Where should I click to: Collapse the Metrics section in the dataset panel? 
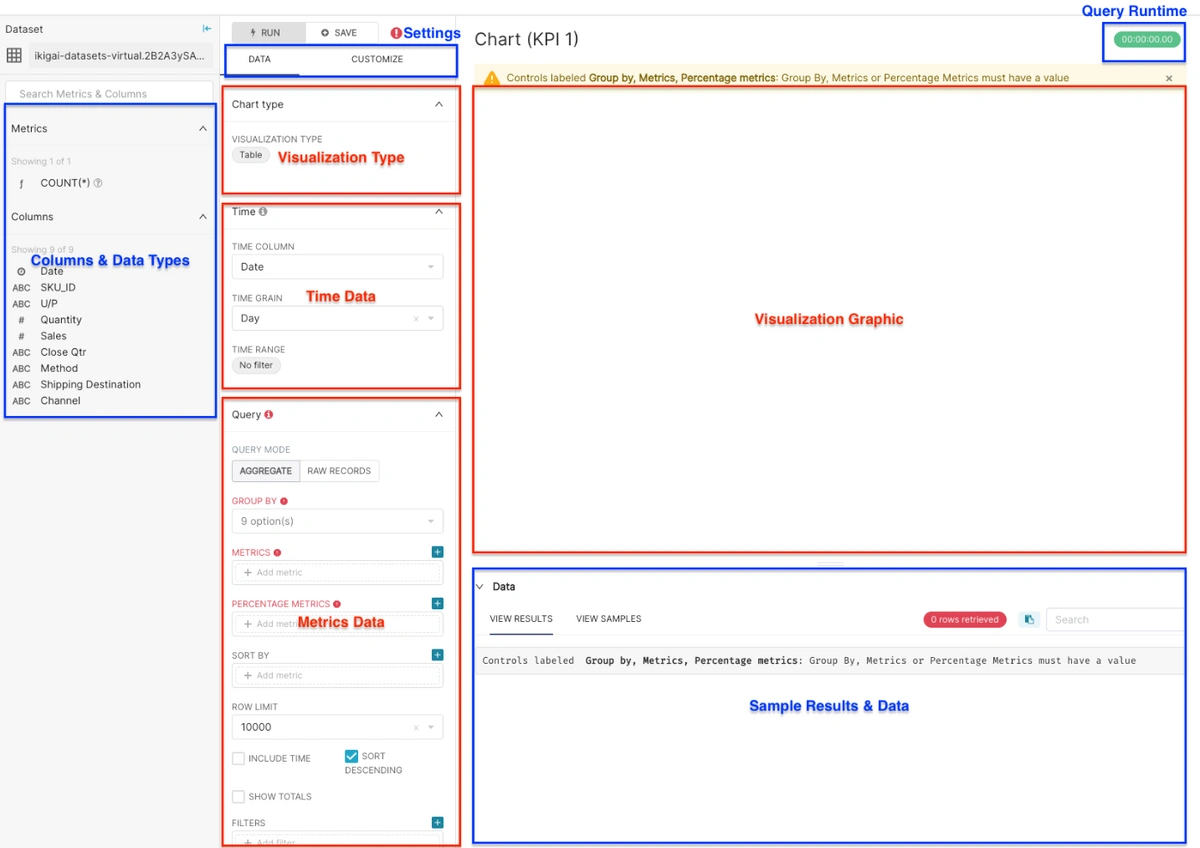click(x=203, y=129)
